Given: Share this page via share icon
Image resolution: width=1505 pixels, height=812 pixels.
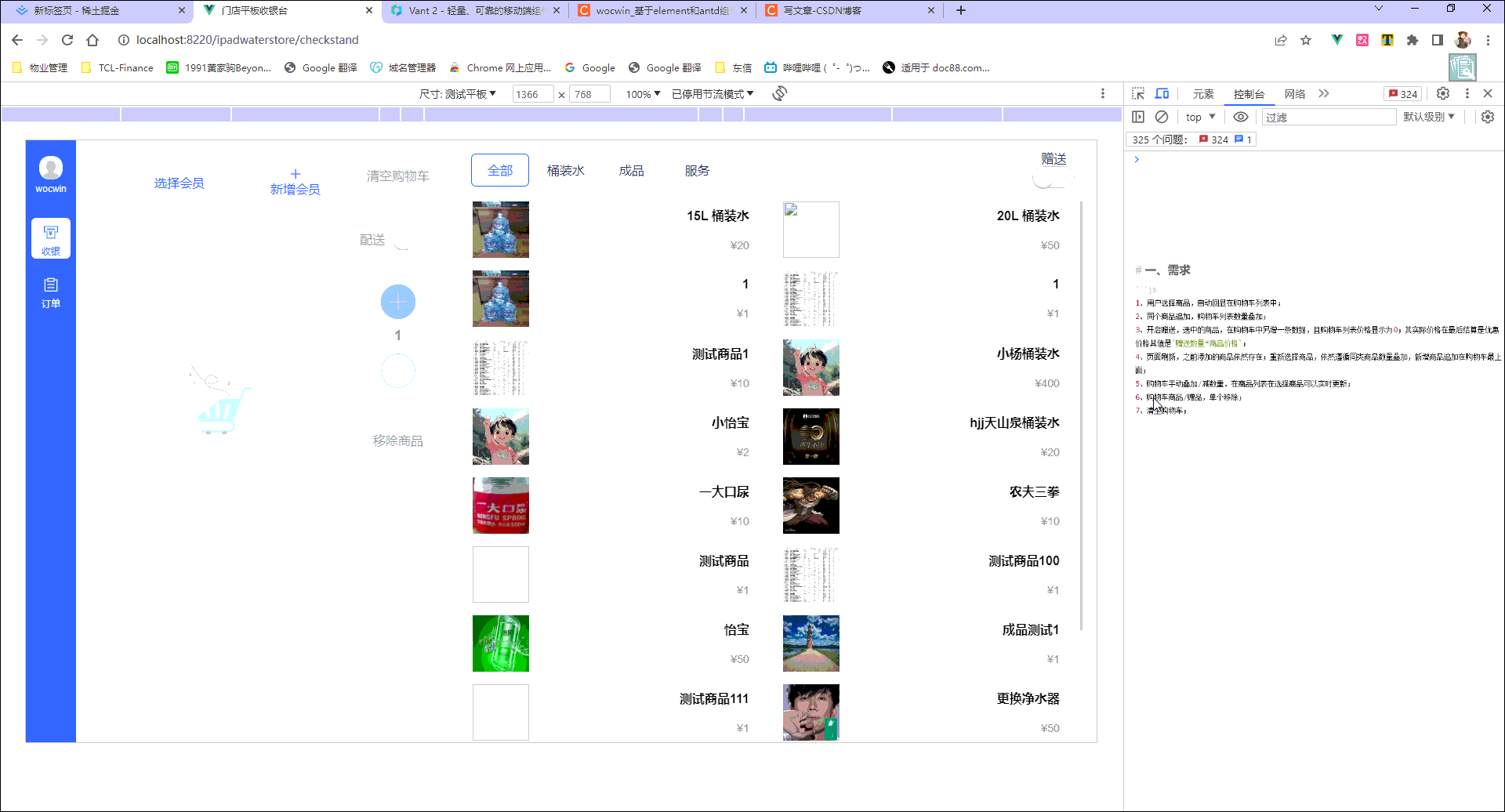Looking at the screenshot, I should pos(1281,40).
